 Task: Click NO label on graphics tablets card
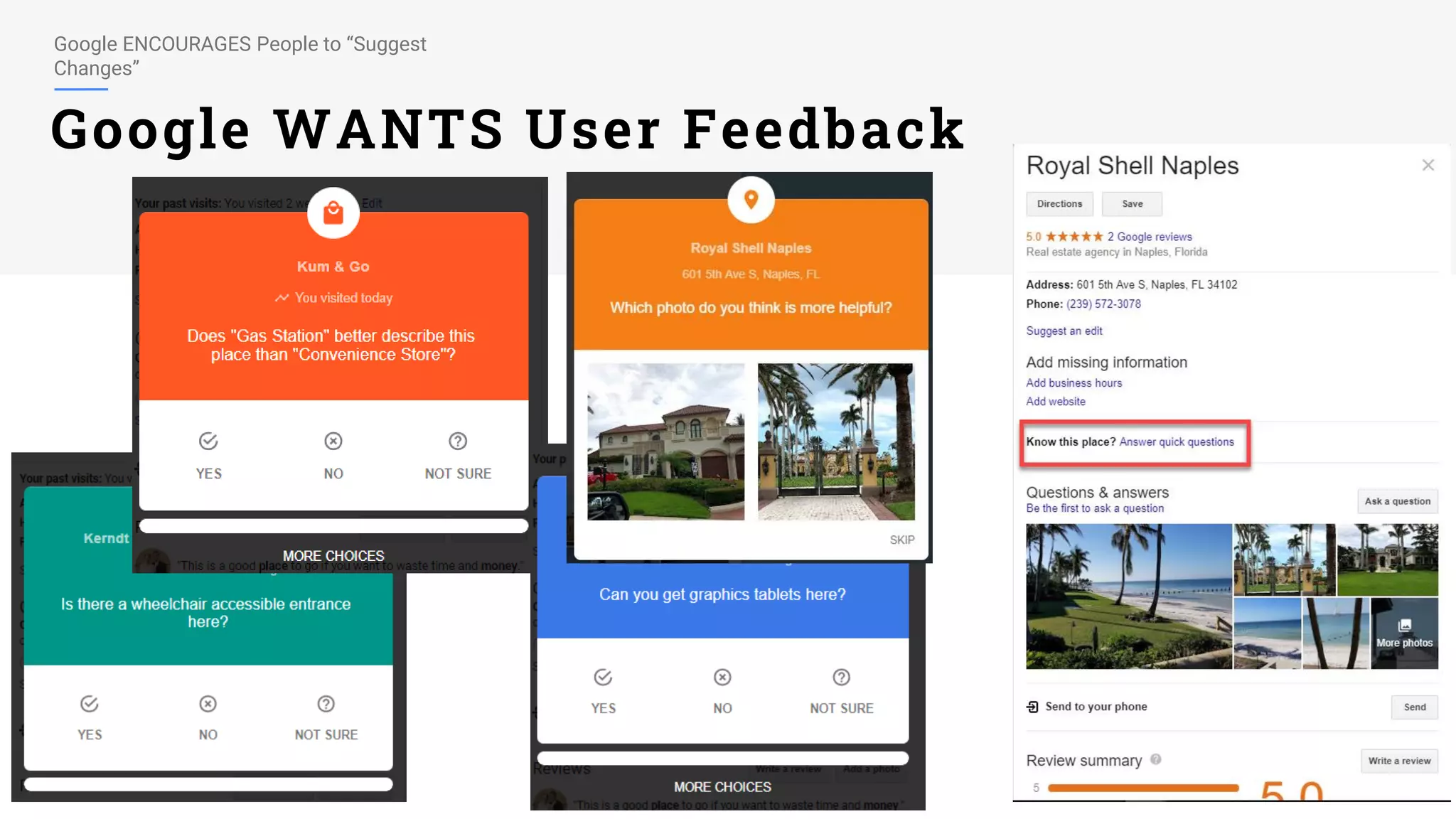pos(722,708)
